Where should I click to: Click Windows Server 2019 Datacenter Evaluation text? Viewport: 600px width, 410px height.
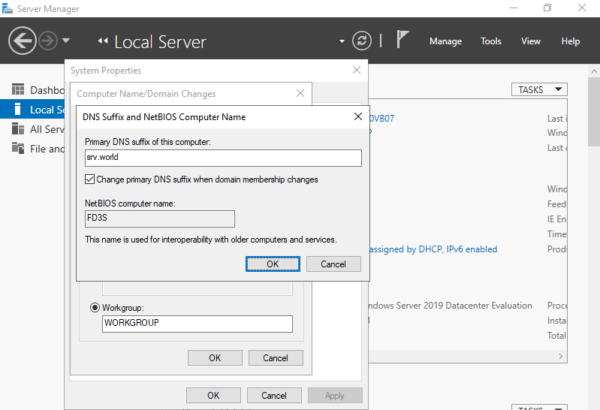coord(450,305)
